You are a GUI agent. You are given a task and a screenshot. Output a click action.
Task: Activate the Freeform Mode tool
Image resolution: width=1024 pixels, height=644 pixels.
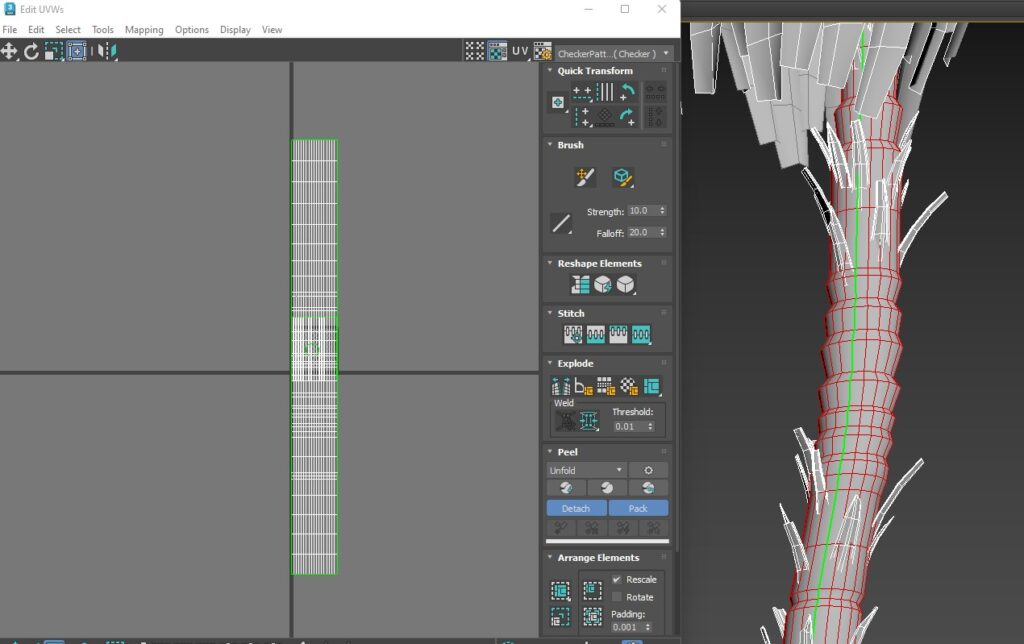pyautogui.click(x=76, y=51)
